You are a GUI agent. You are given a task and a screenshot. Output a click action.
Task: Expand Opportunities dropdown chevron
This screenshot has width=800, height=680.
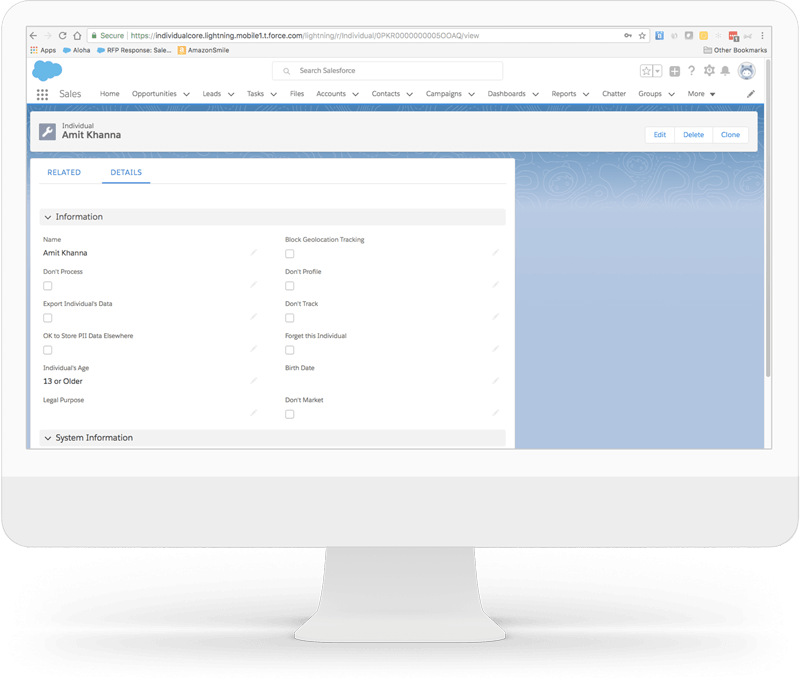(186, 94)
